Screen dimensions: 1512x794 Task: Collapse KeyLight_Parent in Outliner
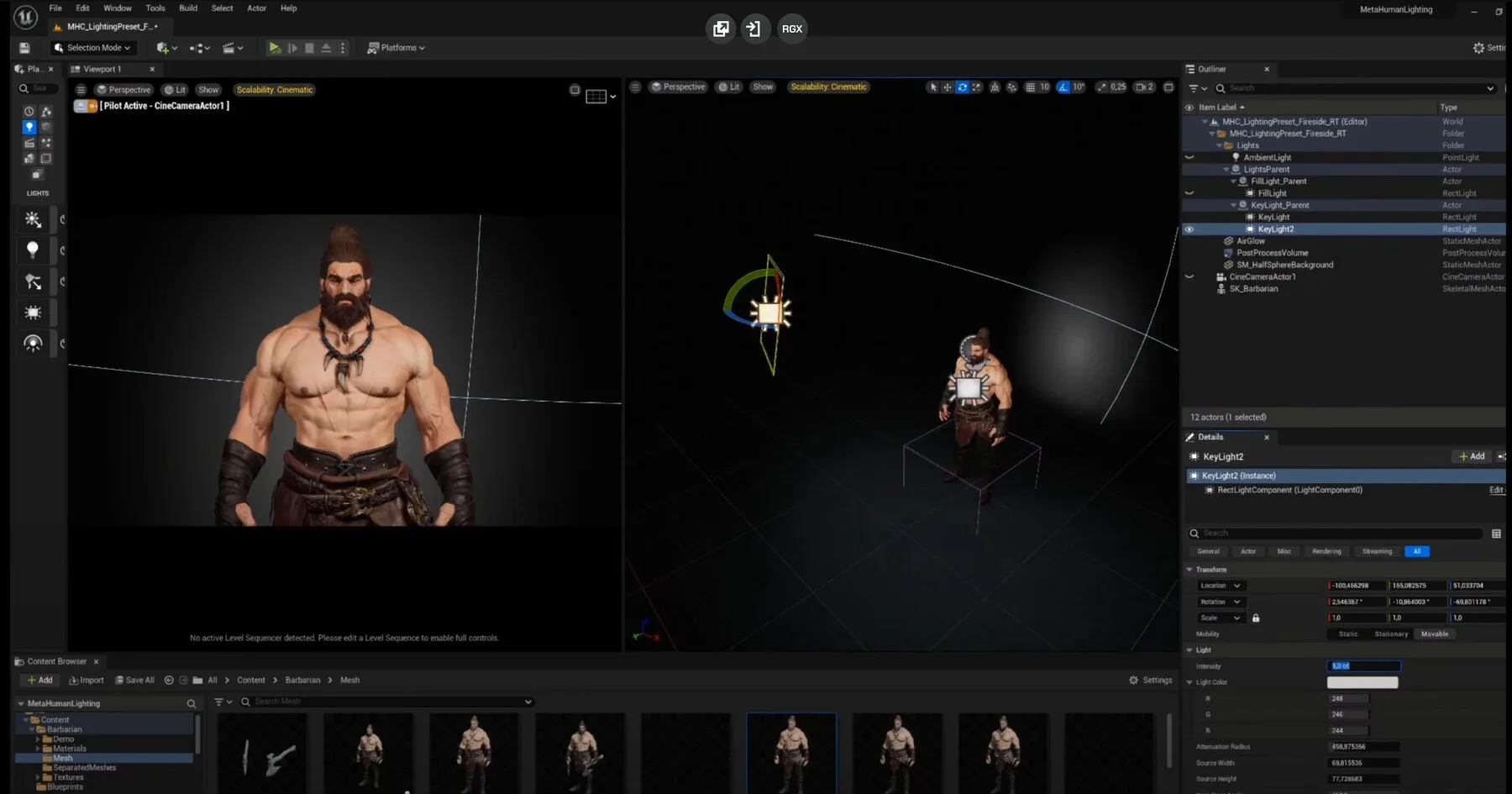[1234, 205]
